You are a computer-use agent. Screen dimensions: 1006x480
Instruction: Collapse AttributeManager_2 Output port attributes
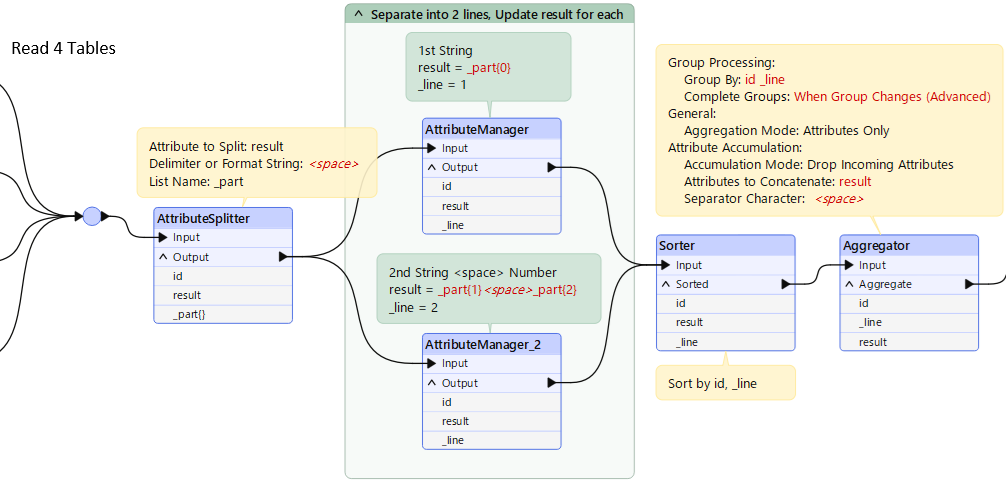(x=431, y=383)
